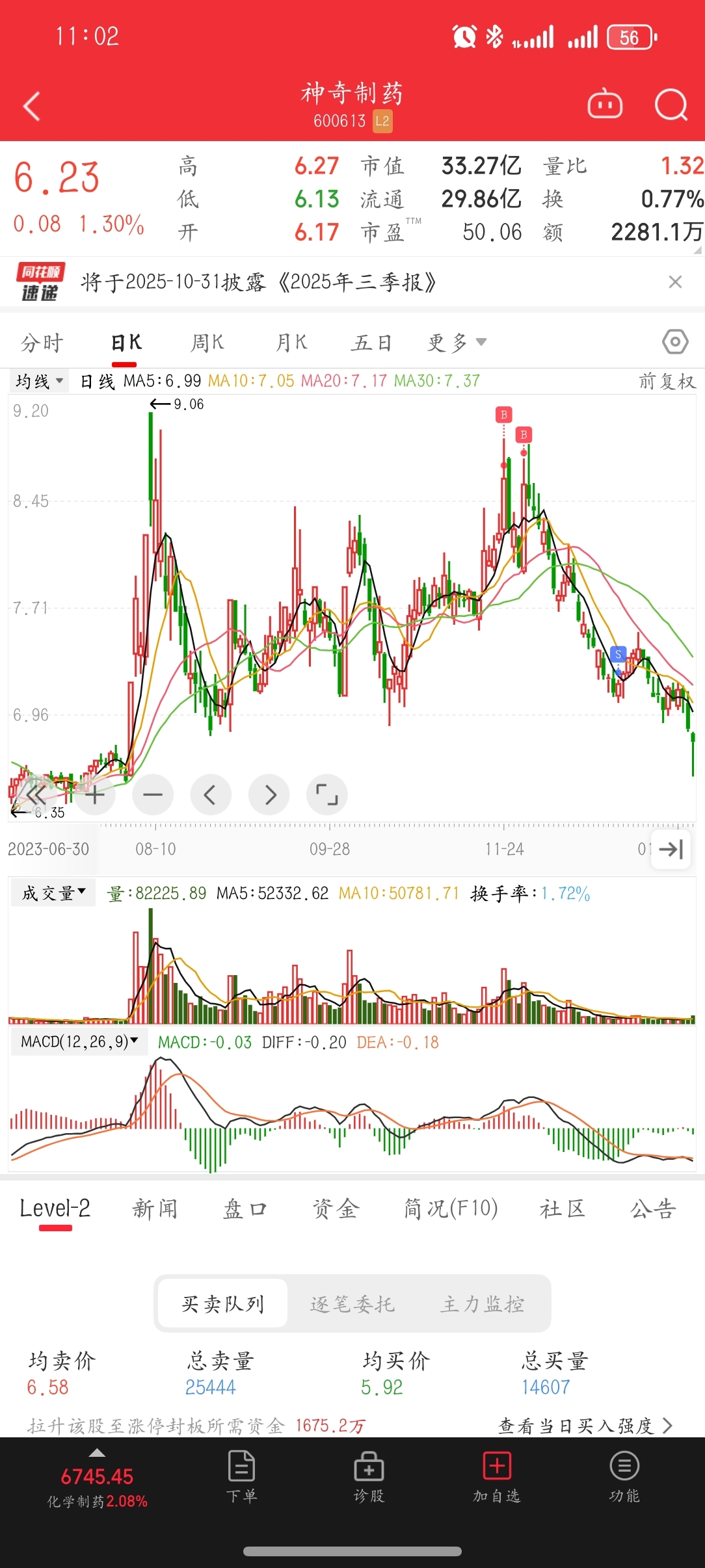Tap the 2025年三季报 disclosure notice text

(x=259, y=282)
